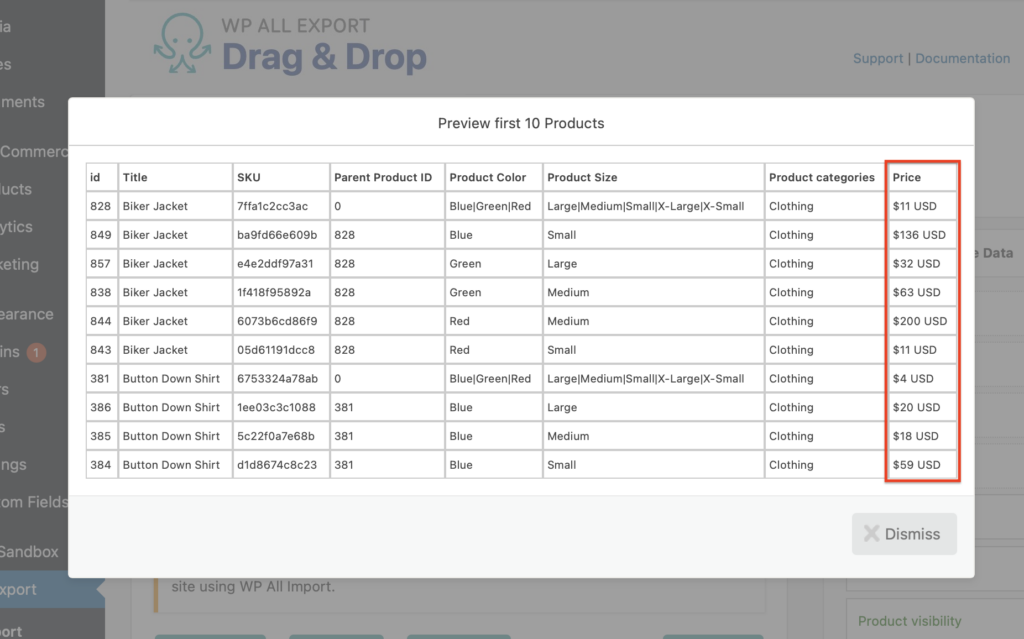Click the Biker Jacket title in the first row
Screen dimensions: 1024x639
(155, 206)
